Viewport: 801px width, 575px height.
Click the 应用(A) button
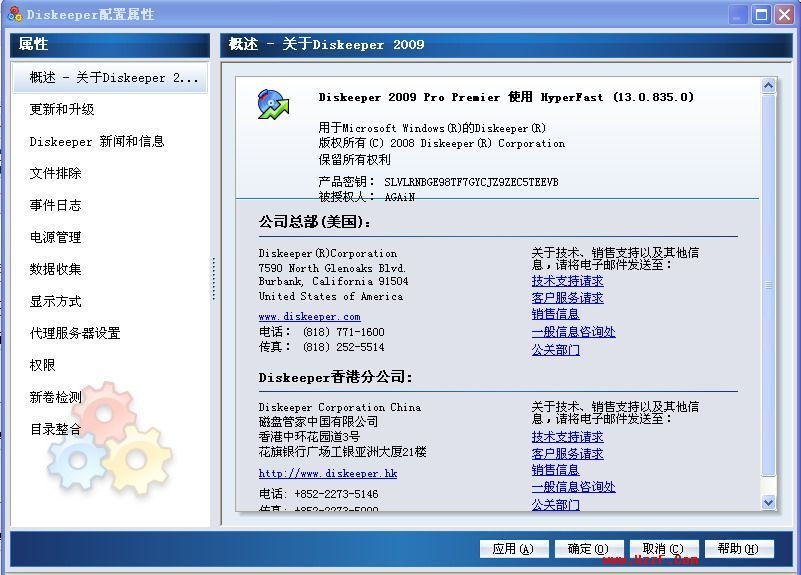[x=513, y=549]
